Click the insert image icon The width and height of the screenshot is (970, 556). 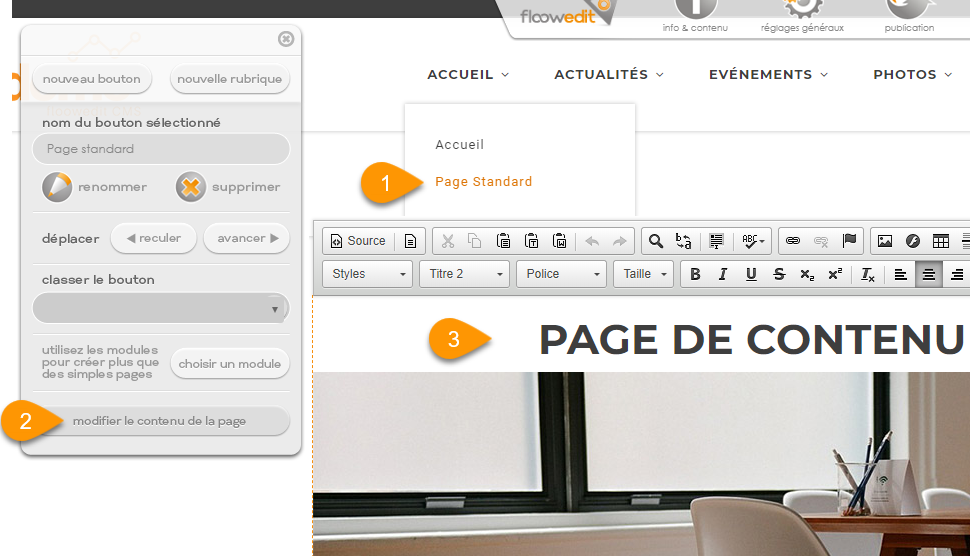coord(885,241)
